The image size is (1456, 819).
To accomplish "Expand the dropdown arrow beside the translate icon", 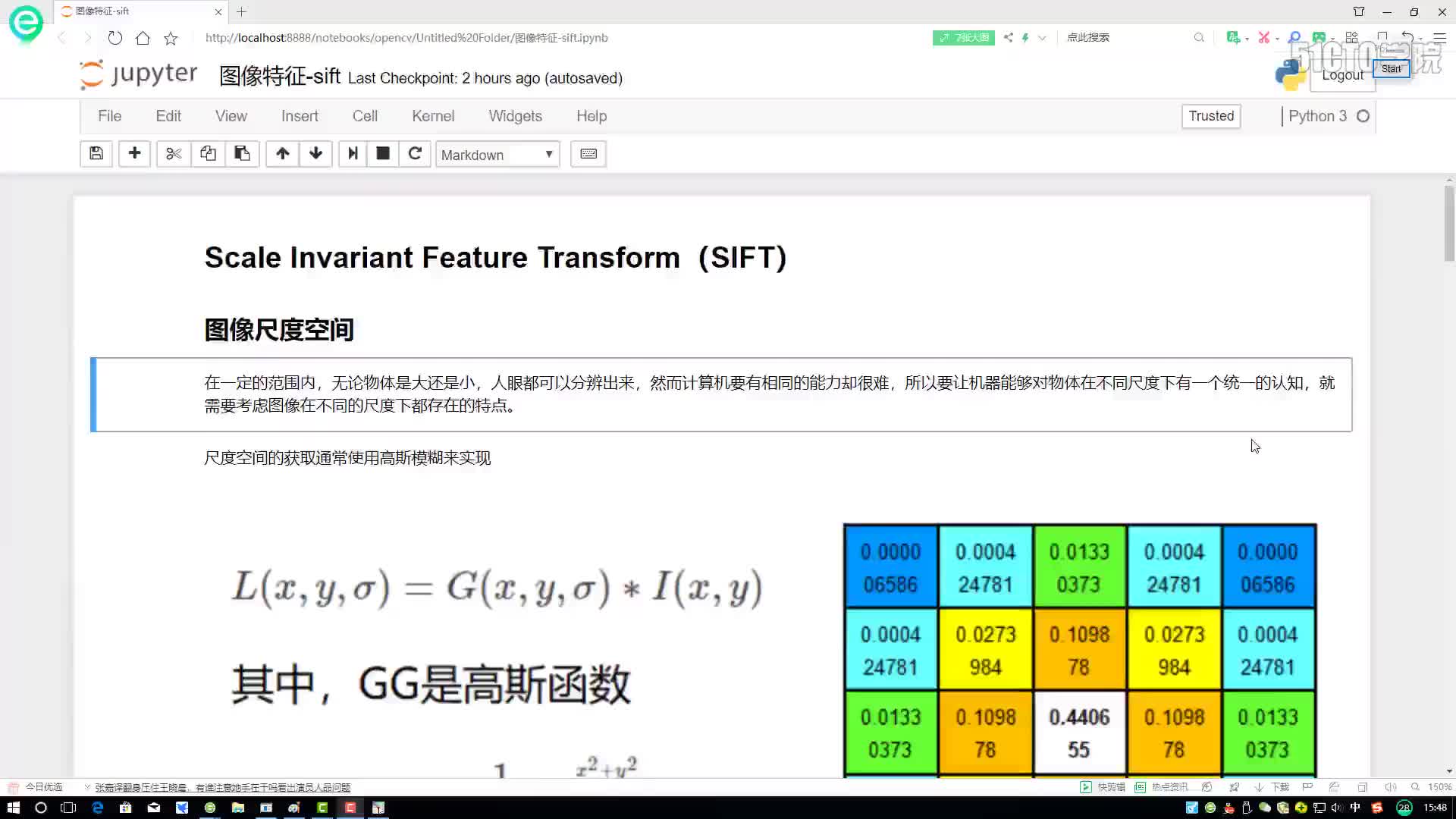I will (x=1247, y=39).
